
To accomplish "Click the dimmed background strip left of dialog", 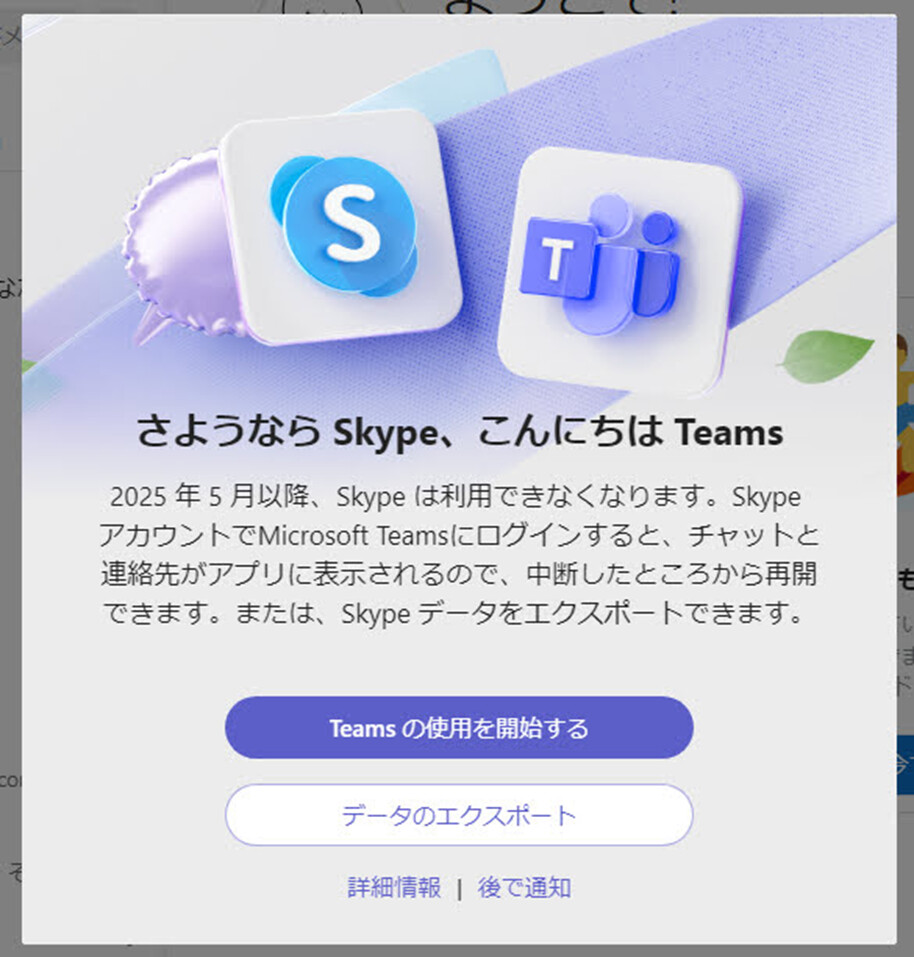I will [x=10, y=478].
